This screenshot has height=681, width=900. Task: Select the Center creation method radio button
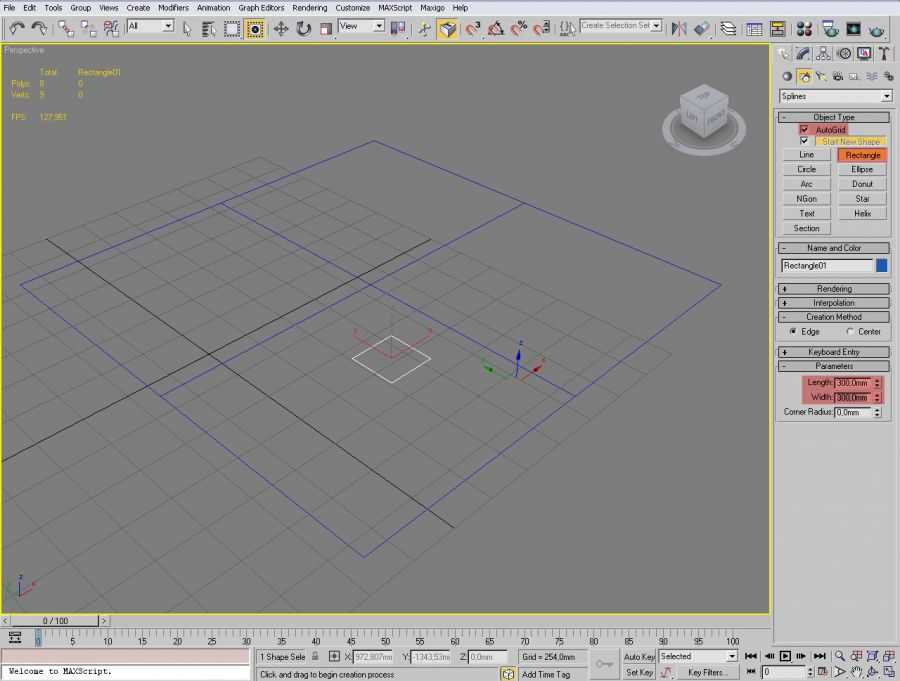[851, 332]
